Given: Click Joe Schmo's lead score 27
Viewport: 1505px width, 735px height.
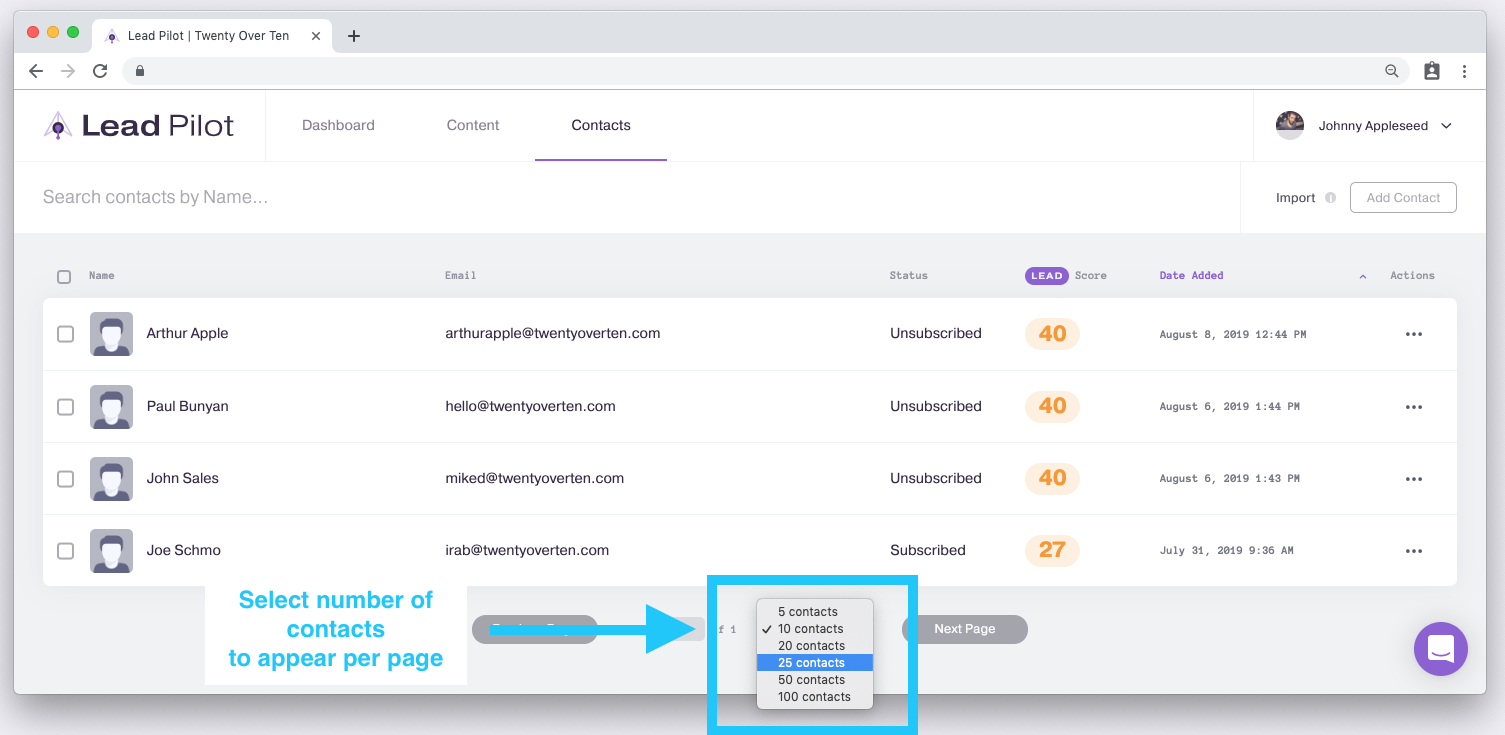Looking at the screenshot, I should (x=1052, y=550).
